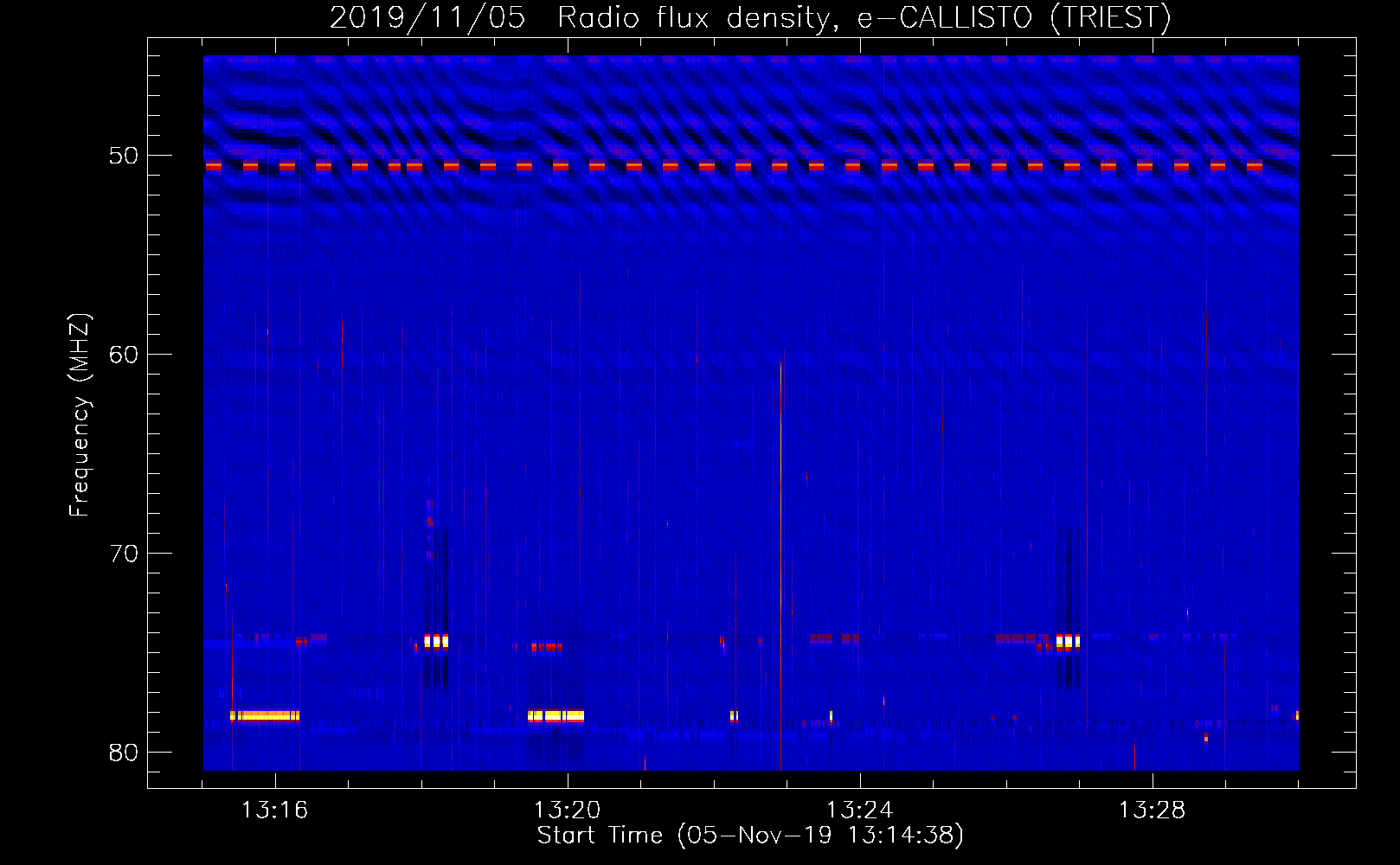Screen dimensions: 1400x865
Task: Click the 60 frequency tick label
Action: point(124,355)
